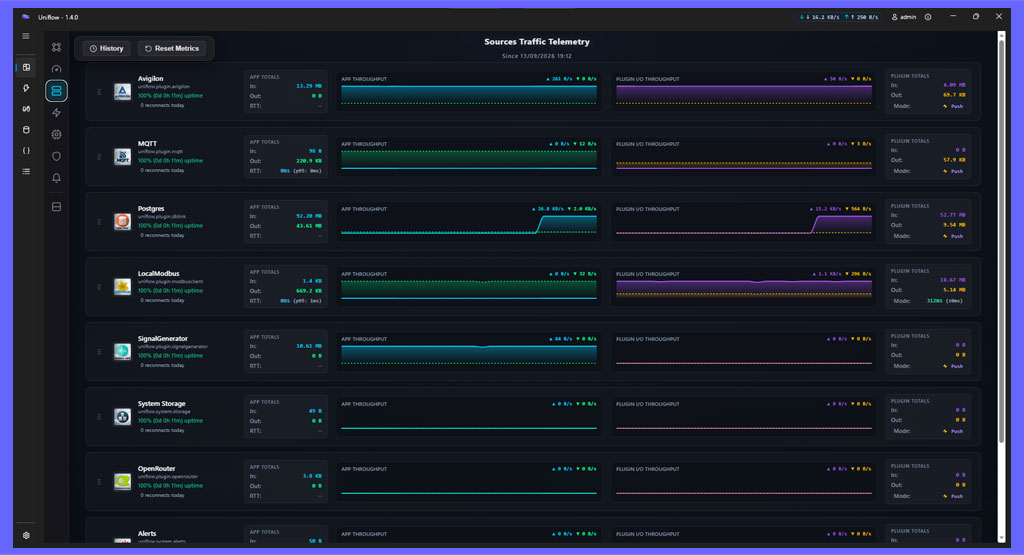Click the 'Since' date subtitle under heading
Viewport: 1024px width, 555px height.
point(537,56)
